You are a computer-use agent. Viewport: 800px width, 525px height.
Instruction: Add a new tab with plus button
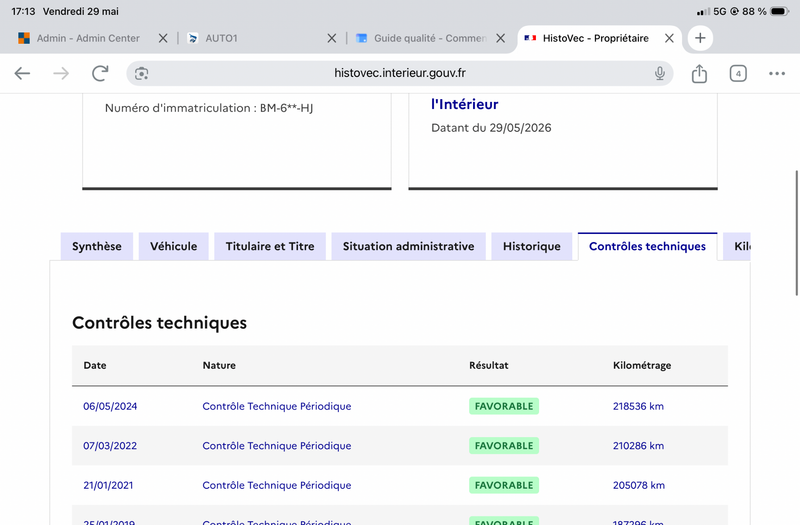pos(700,38)
